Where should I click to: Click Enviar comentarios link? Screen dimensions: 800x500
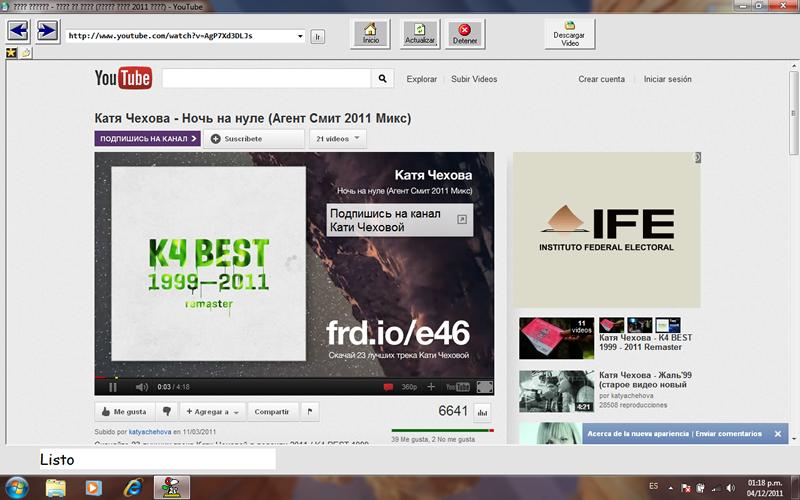(x=729, y=434)
